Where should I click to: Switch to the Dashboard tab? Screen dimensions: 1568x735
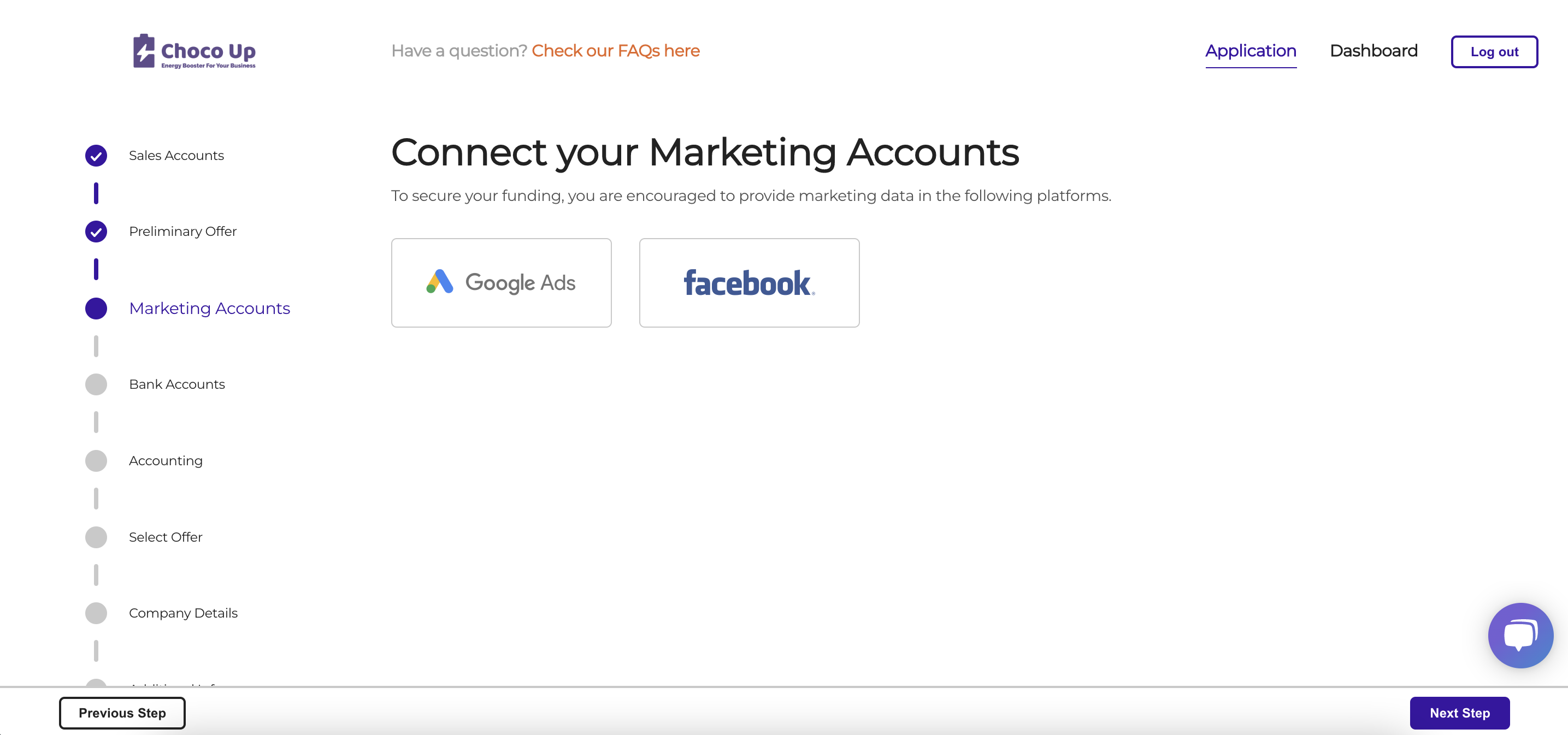pyautogui.click(x=1373, y=51)
